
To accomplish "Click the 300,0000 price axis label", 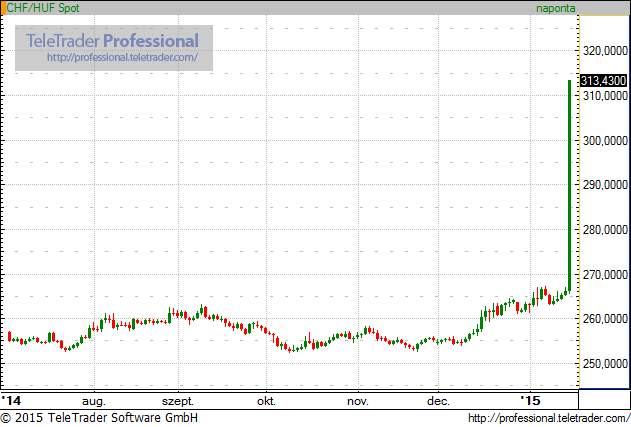I will tap(605, 141).
